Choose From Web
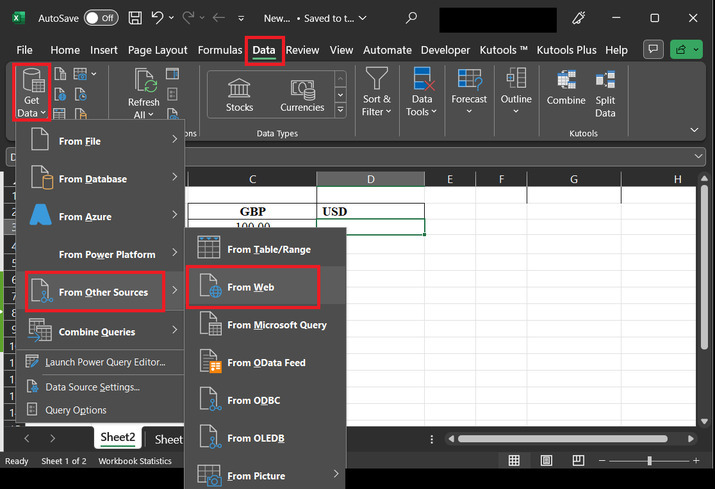Screen dimensions: 715x489 pyautogui.click(x=265, y=287)
